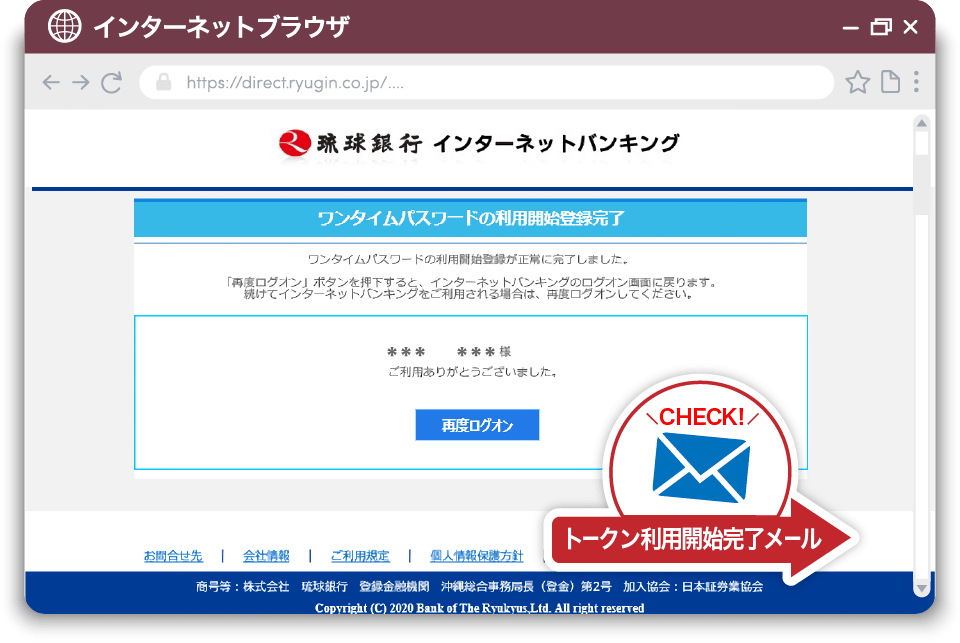The width and height of the screenshot is (960, 643).
Task: Click the globe icon in title bar
Action: point(64,26)
